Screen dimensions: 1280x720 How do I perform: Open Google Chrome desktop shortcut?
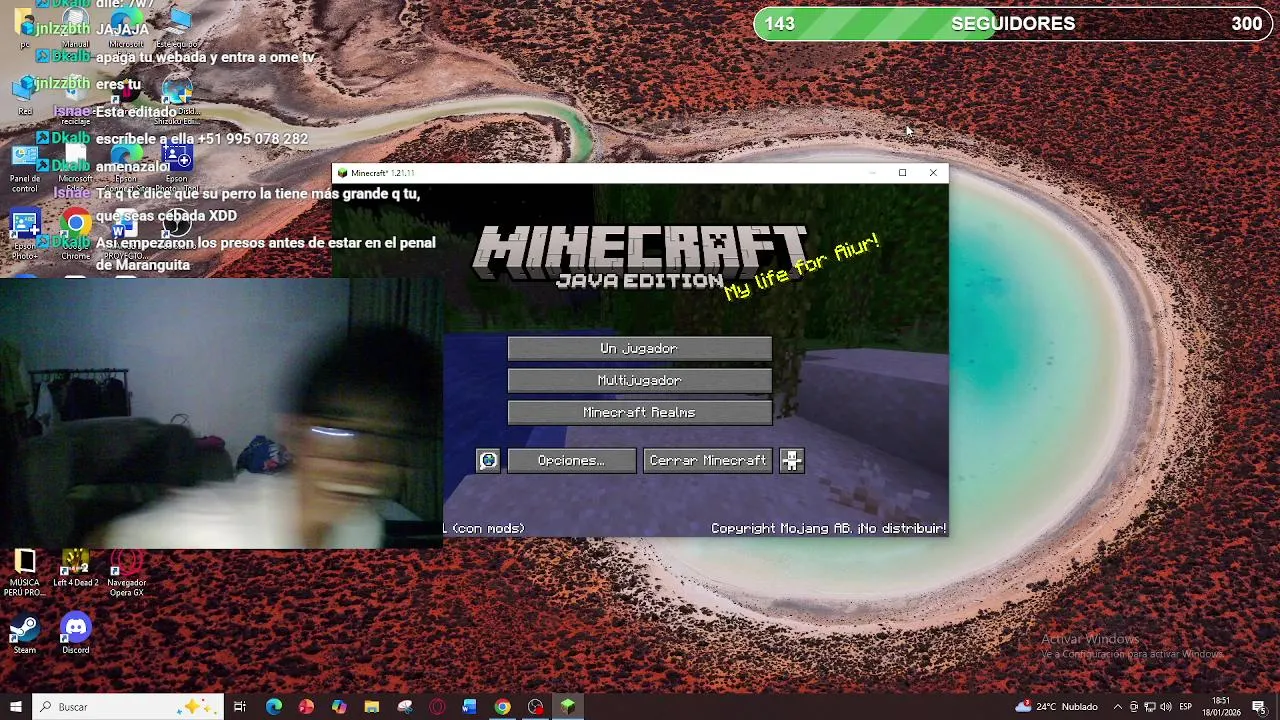click(75, 233)
